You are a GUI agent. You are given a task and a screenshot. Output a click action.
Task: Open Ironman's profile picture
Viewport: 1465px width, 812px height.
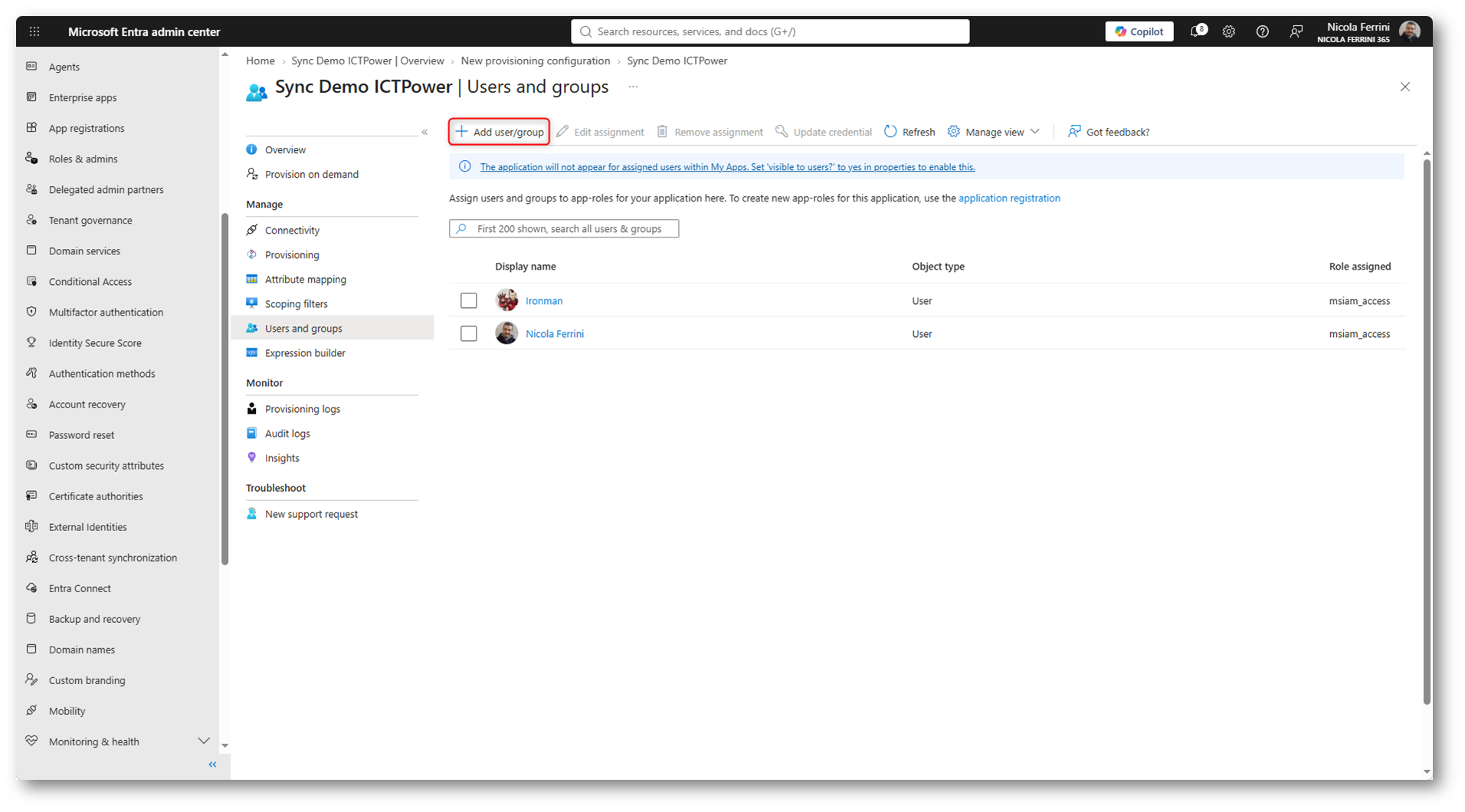click(506, 300)
